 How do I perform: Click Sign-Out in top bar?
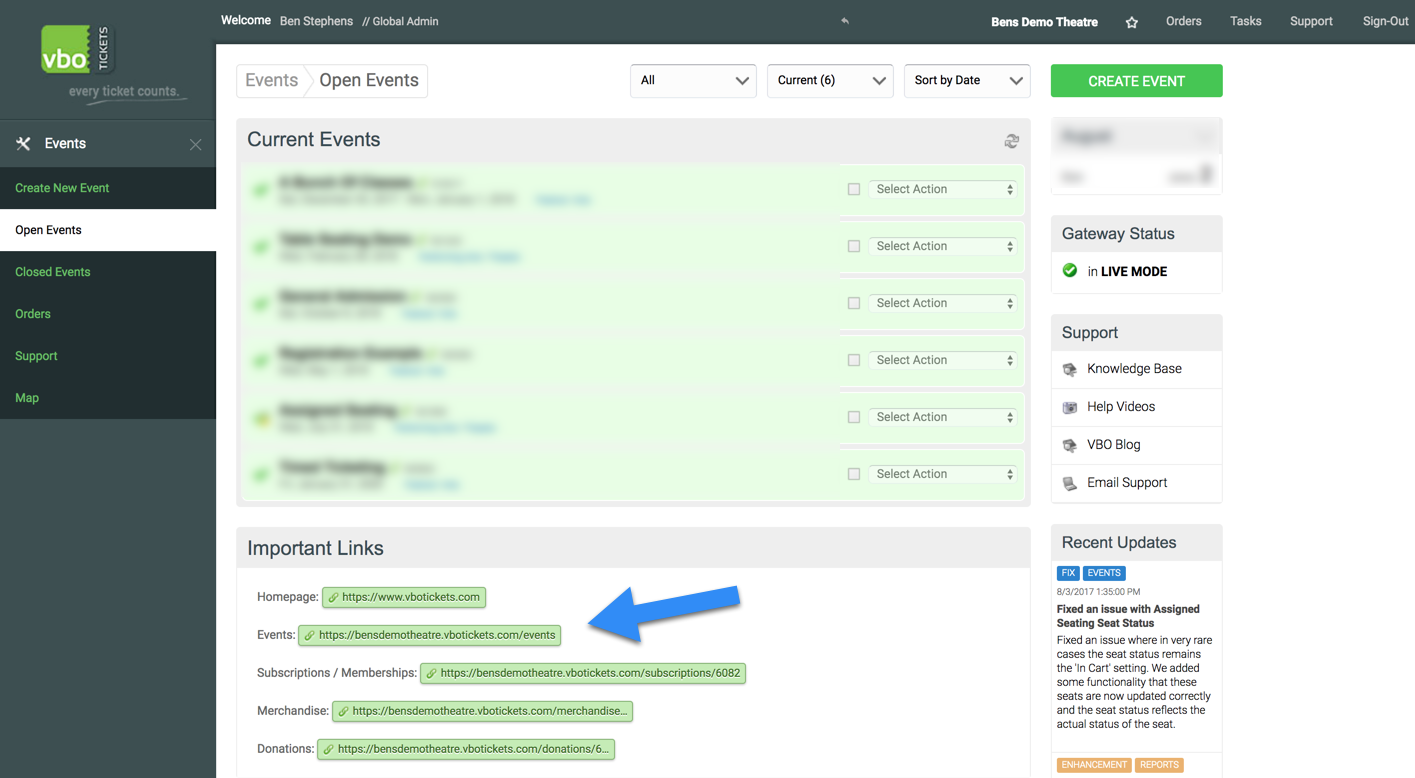pyautogui.click(x=1385, y=21)
